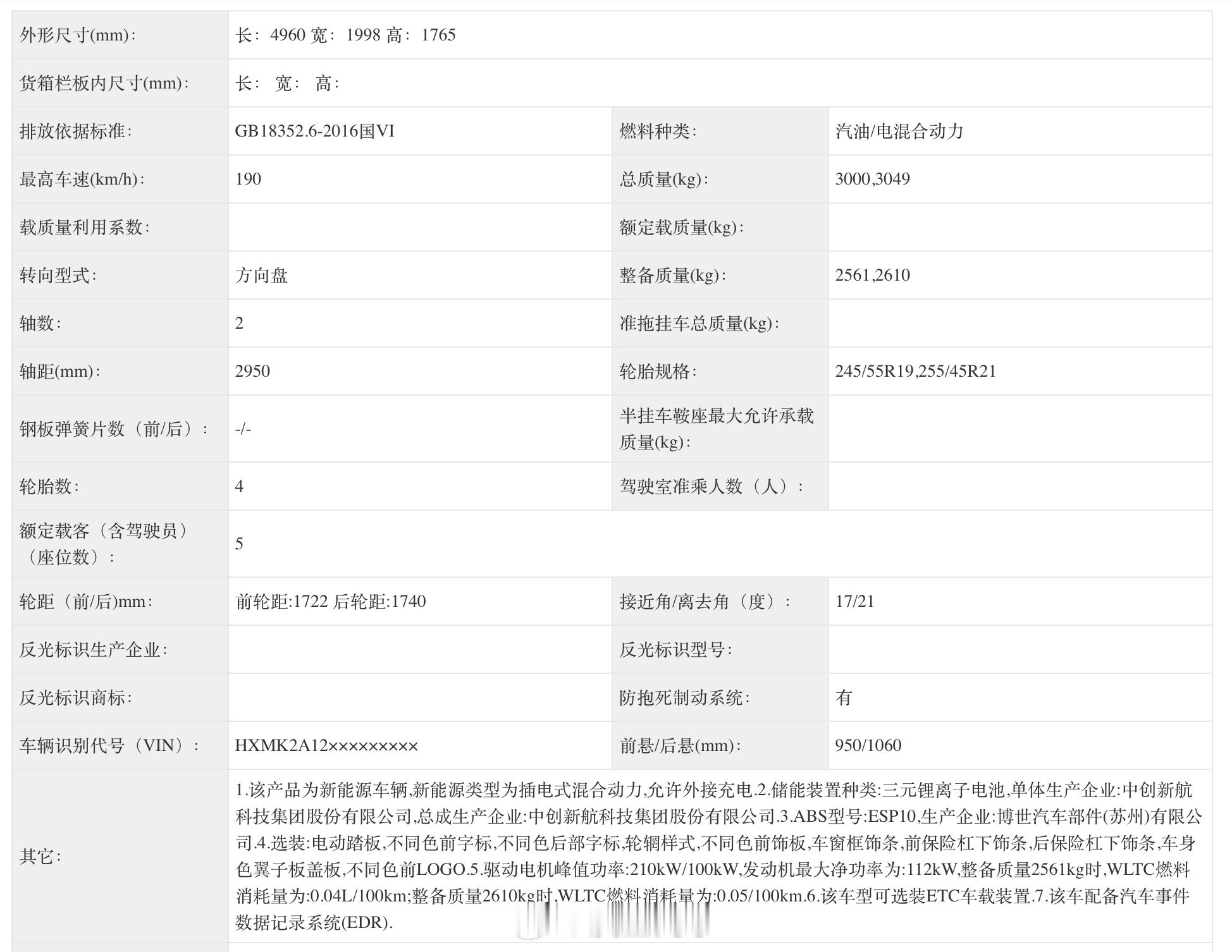
Task: Click the 额定载质量(kg) label
Action: tap(681, 227)
